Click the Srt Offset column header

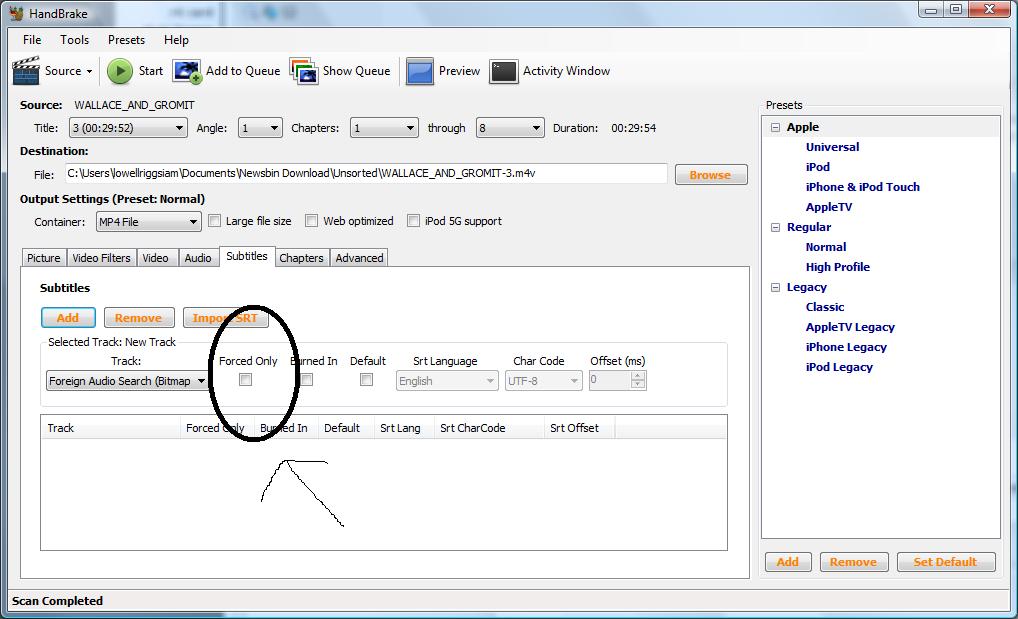point(579,428)
